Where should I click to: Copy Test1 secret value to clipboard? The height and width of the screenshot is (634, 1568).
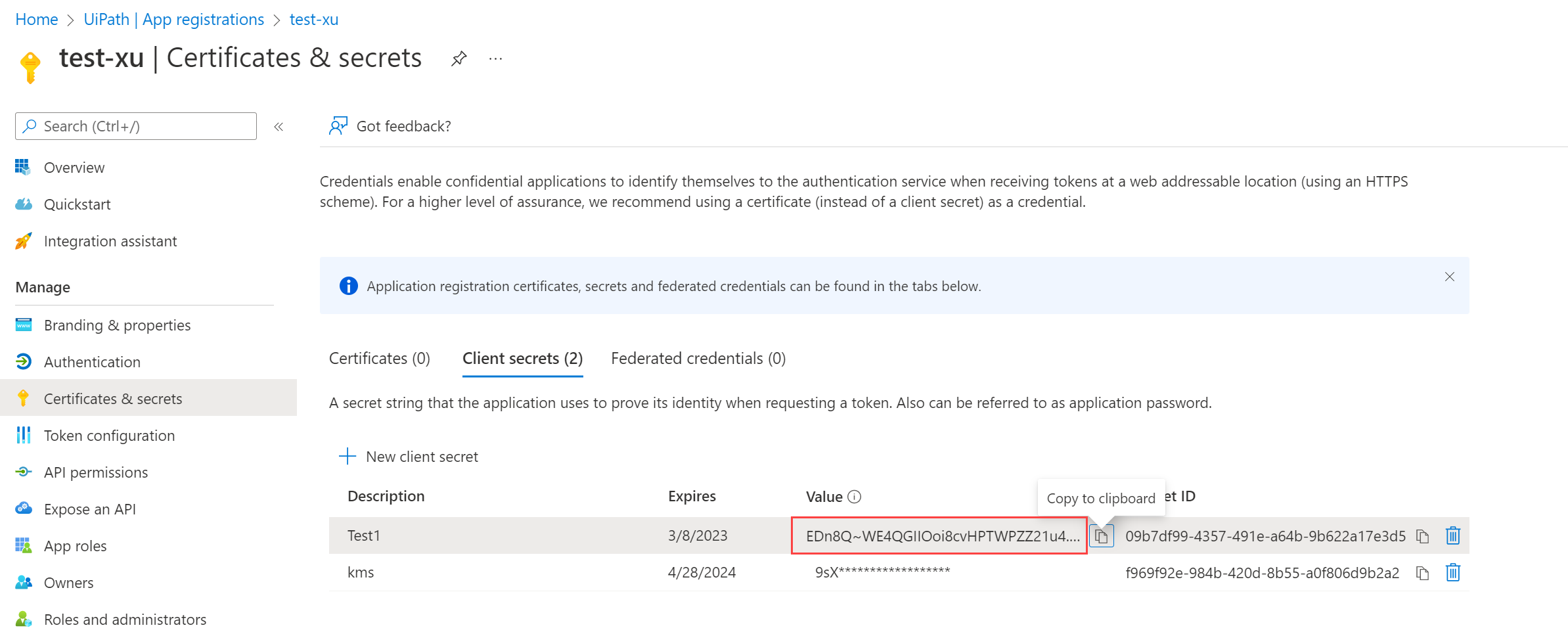[x=1102, y=536]
